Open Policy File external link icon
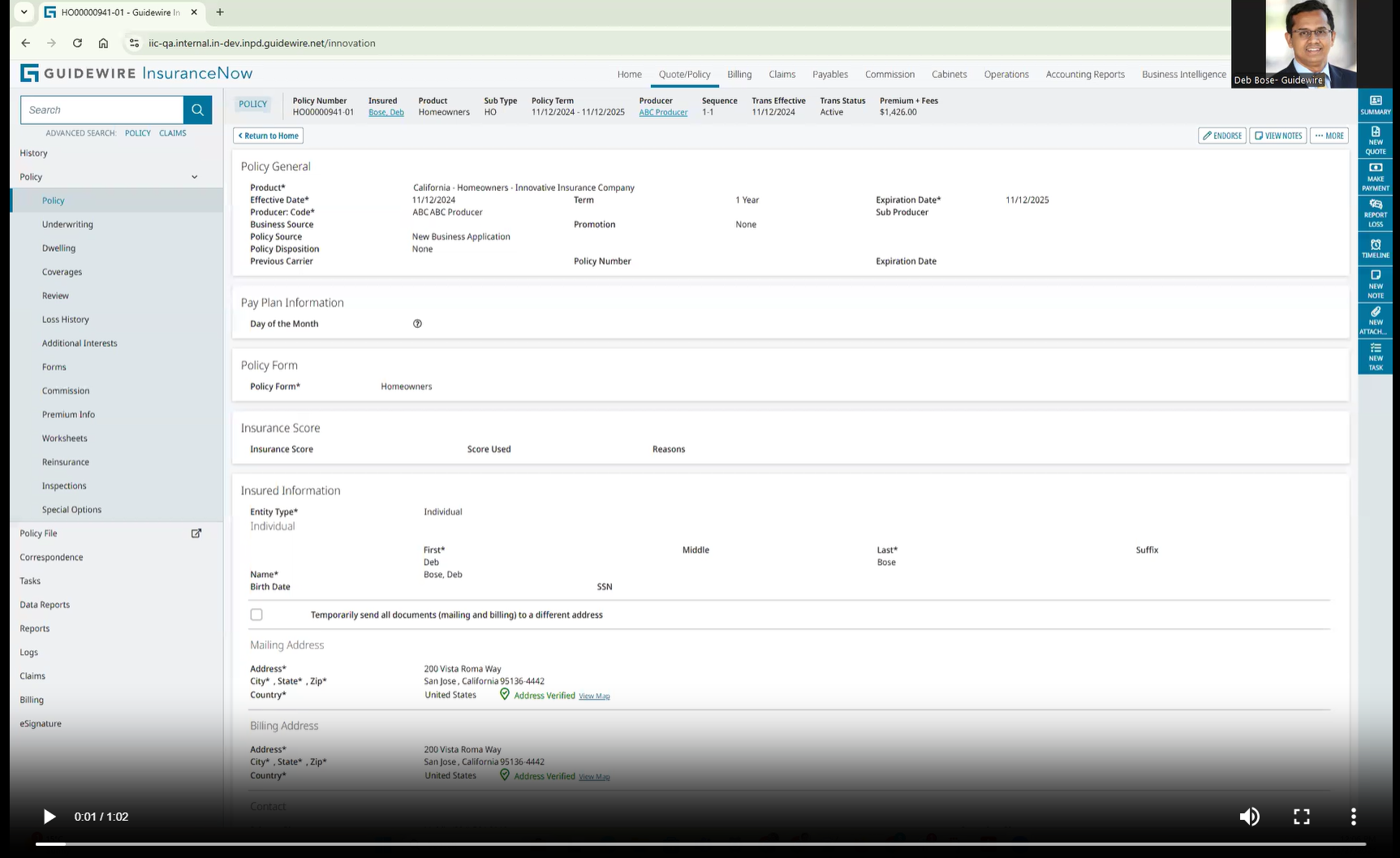The width and height of the screenshot is (1400, 858). click(196, 533)
